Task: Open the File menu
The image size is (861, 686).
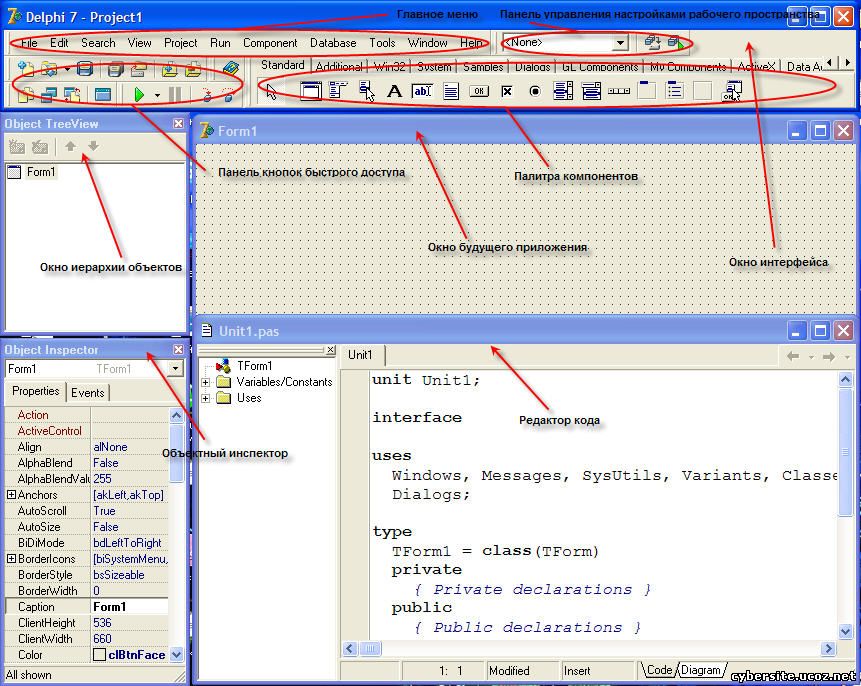Action: [x=29, y=43]
